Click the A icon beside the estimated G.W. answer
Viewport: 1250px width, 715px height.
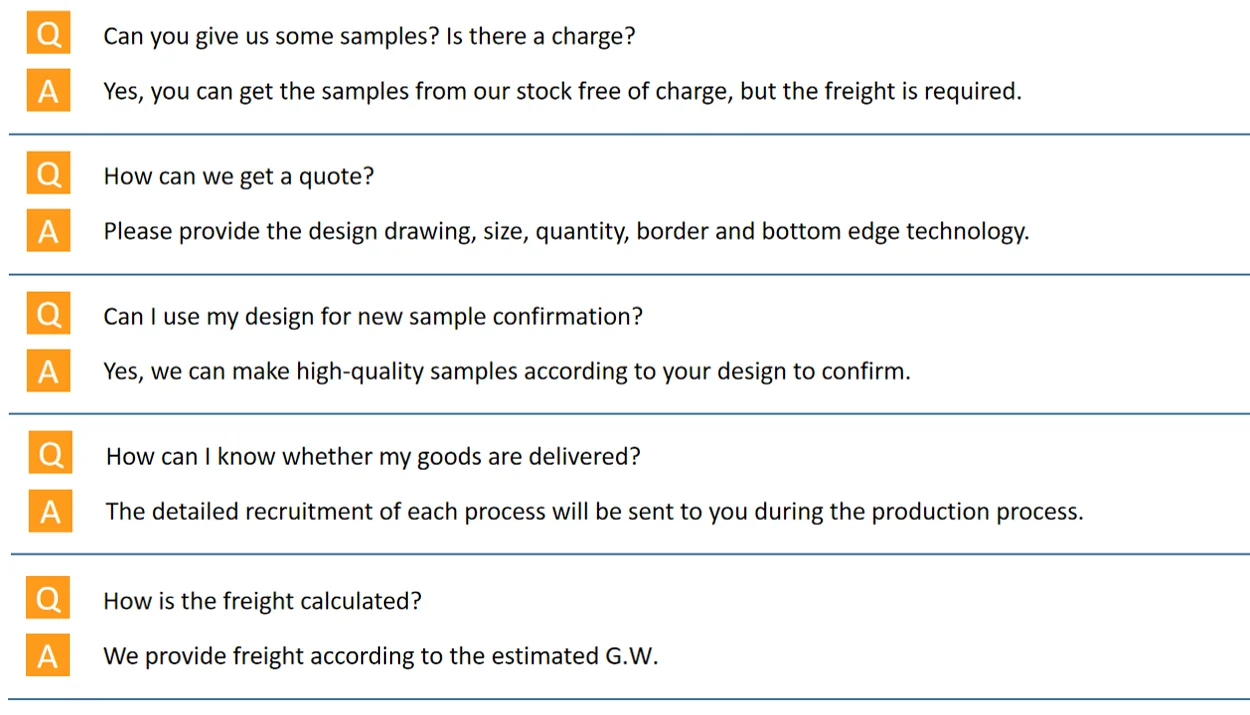(48, 655)
